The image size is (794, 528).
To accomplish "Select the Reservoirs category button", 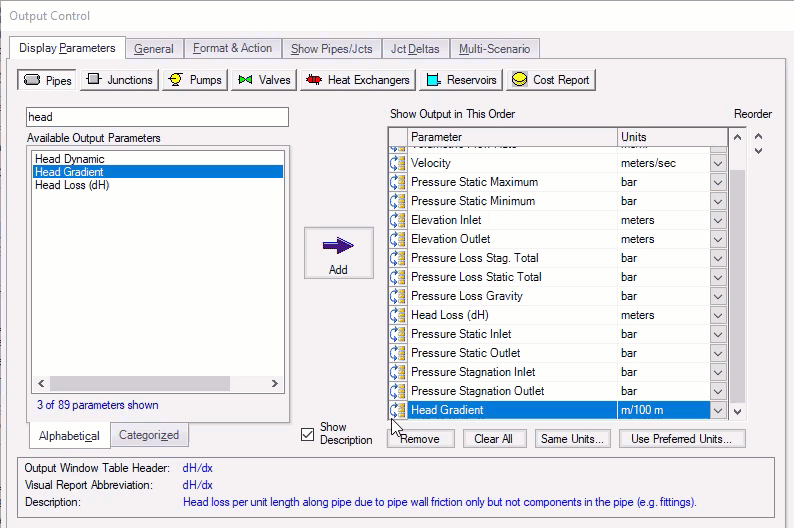I will pos(461,80).
